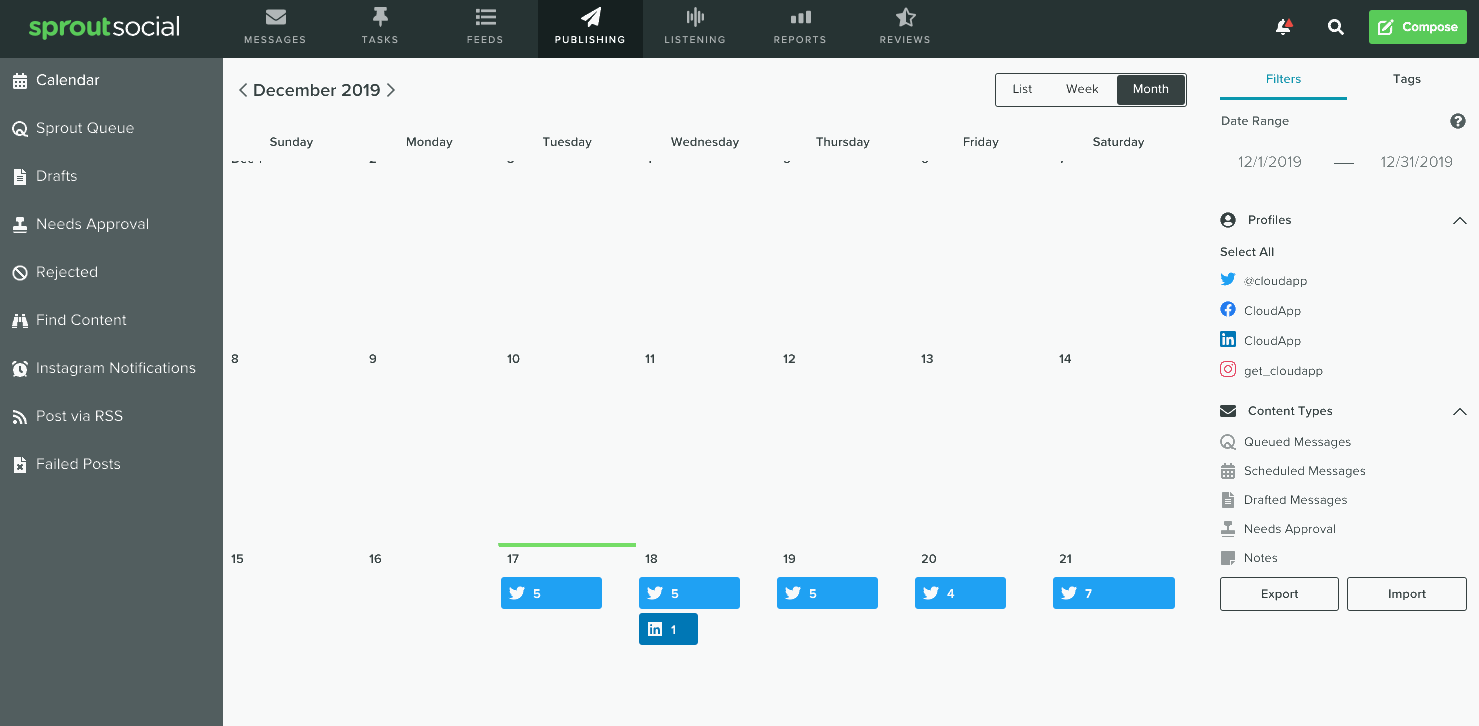Open Twitter posts on December 18
The image size is (1479, 726).
pos(689,593)
